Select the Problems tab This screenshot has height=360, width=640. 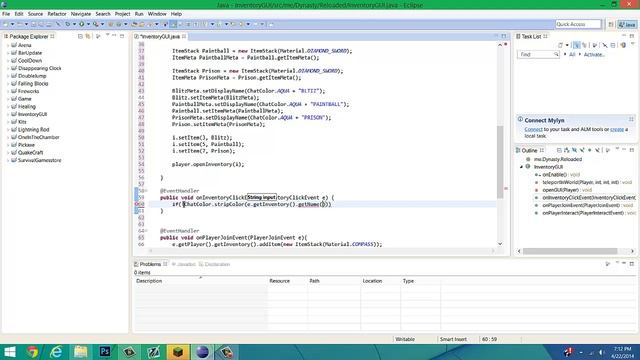pos(150,264)
